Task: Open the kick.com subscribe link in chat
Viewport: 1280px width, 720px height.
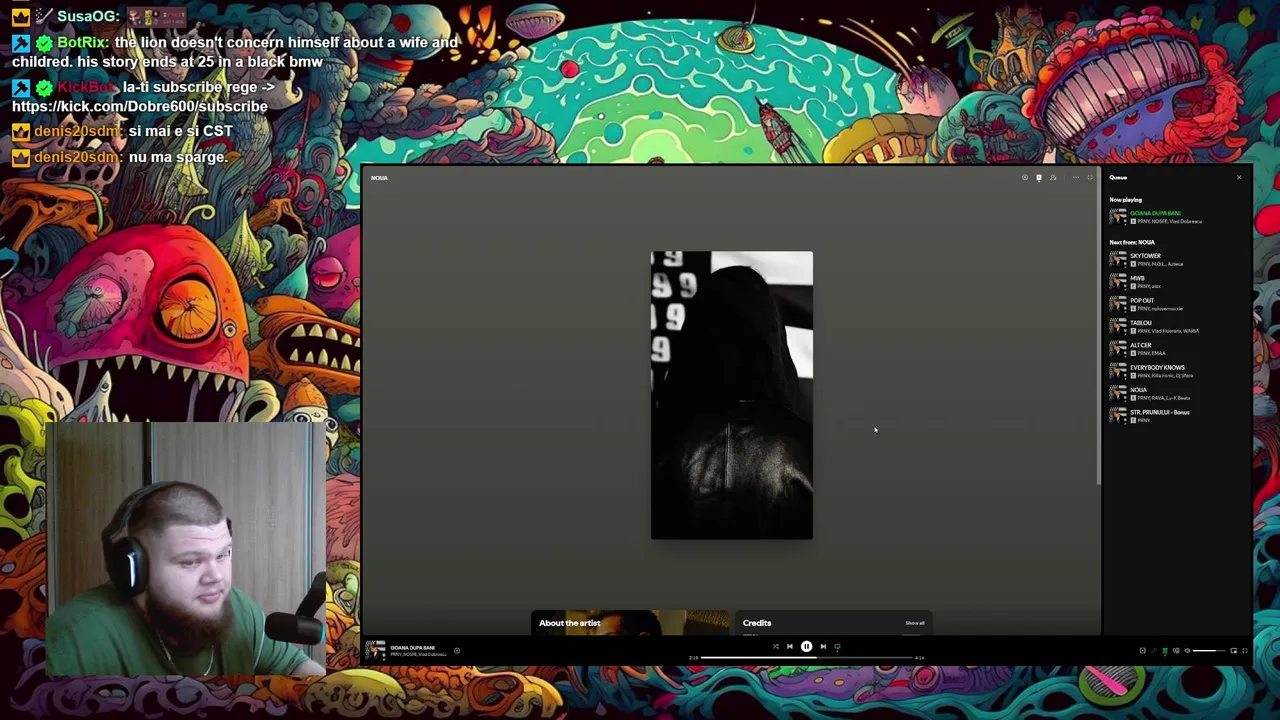Action: [x=140, y=106]
